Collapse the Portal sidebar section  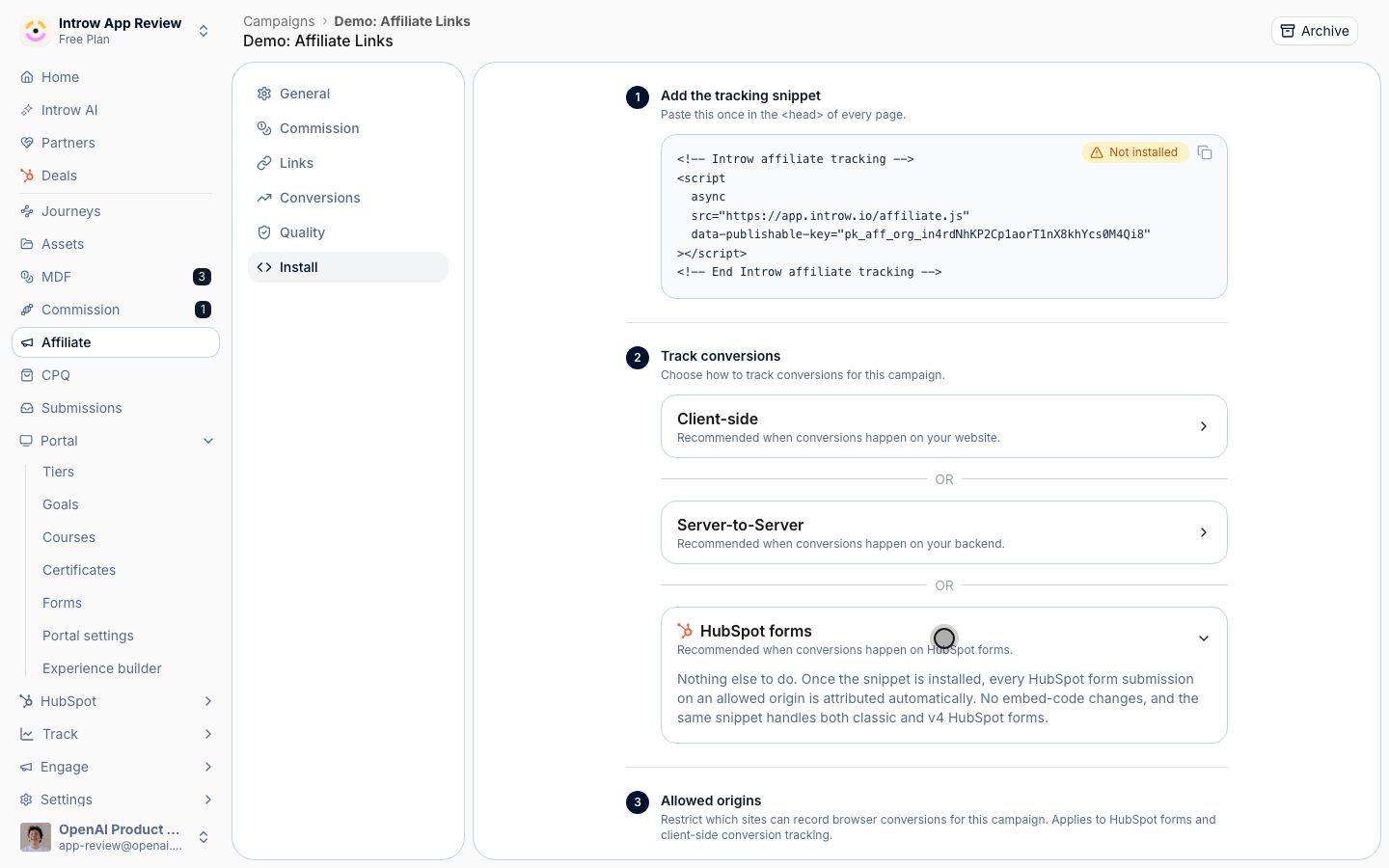pos(208,441)
